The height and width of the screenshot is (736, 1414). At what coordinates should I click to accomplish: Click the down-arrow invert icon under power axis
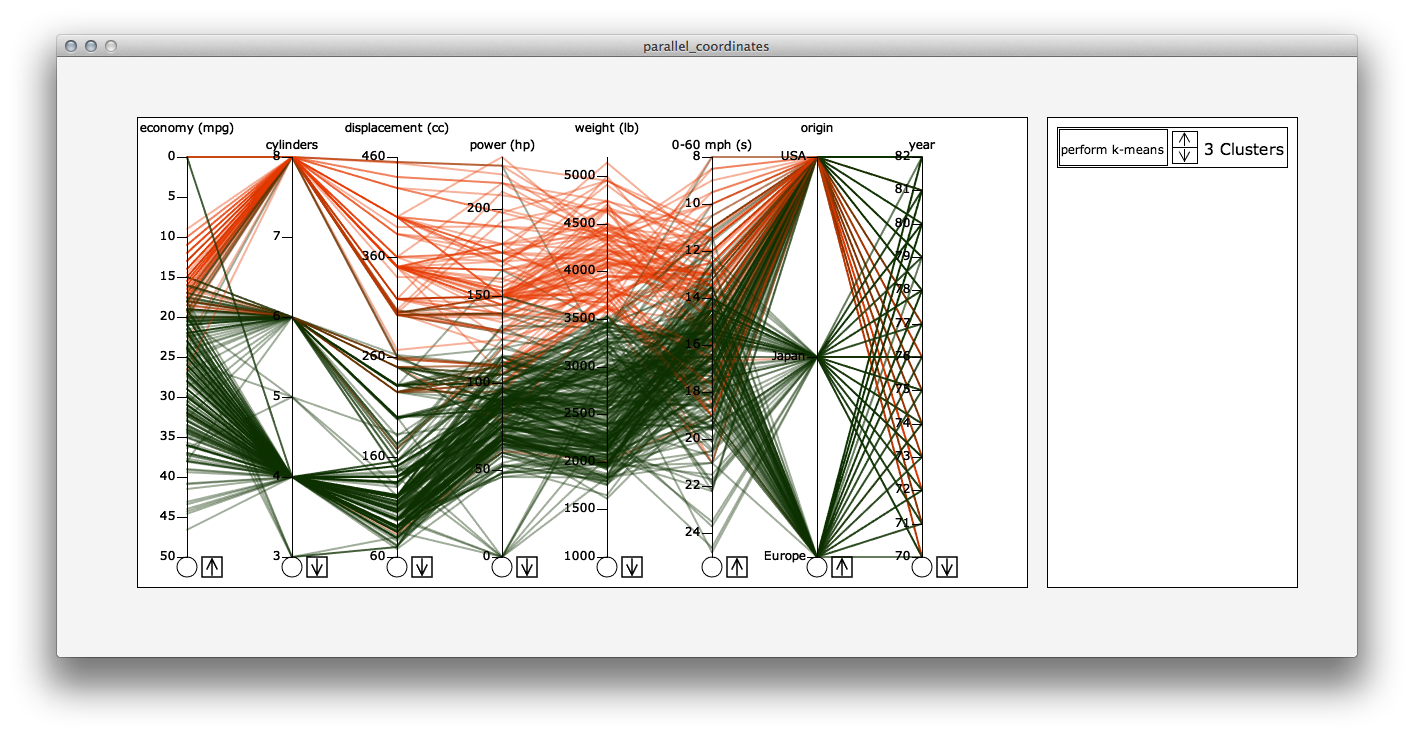click(x=527, y=566)
